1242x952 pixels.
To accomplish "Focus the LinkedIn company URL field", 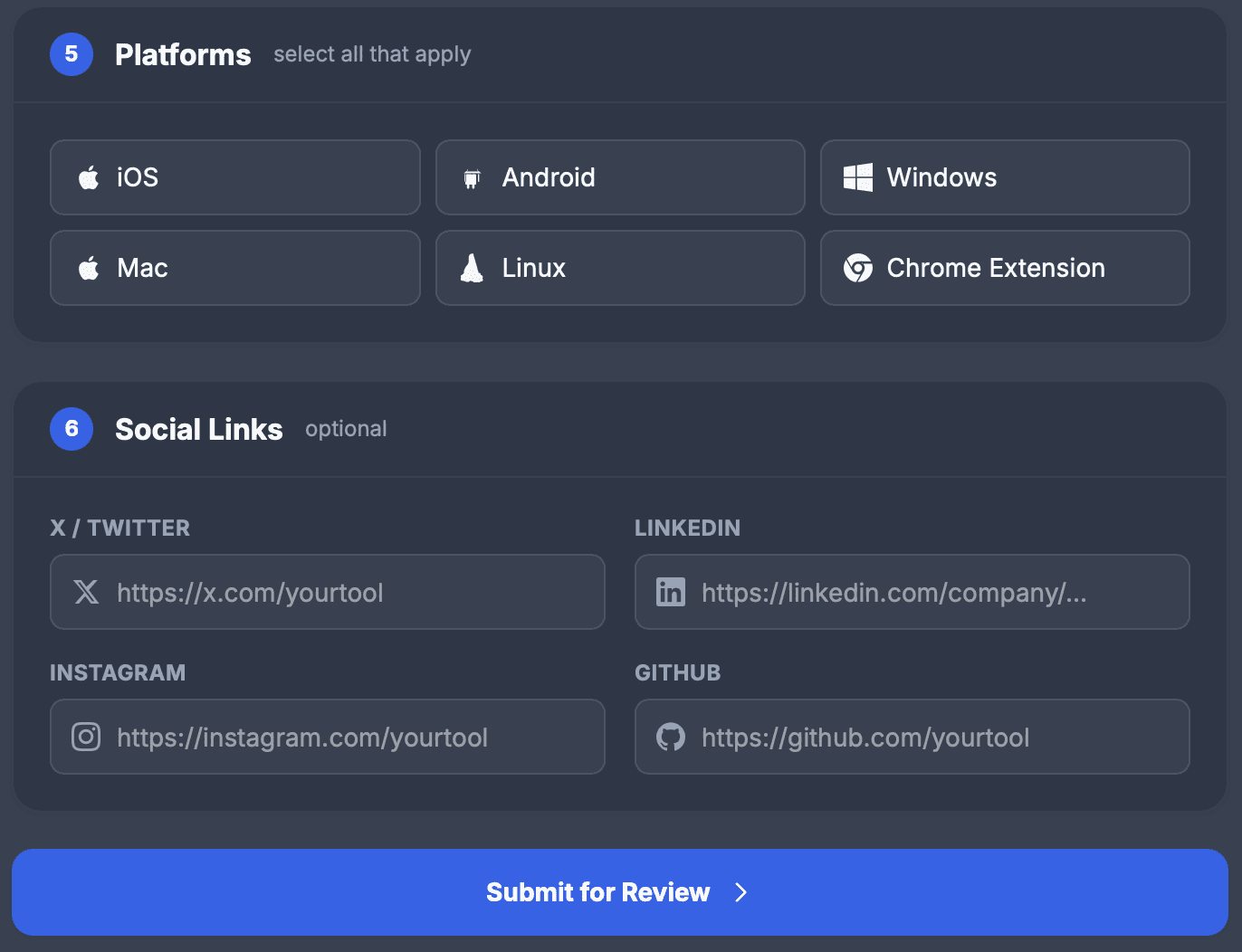I will click(x=912, y=592).
